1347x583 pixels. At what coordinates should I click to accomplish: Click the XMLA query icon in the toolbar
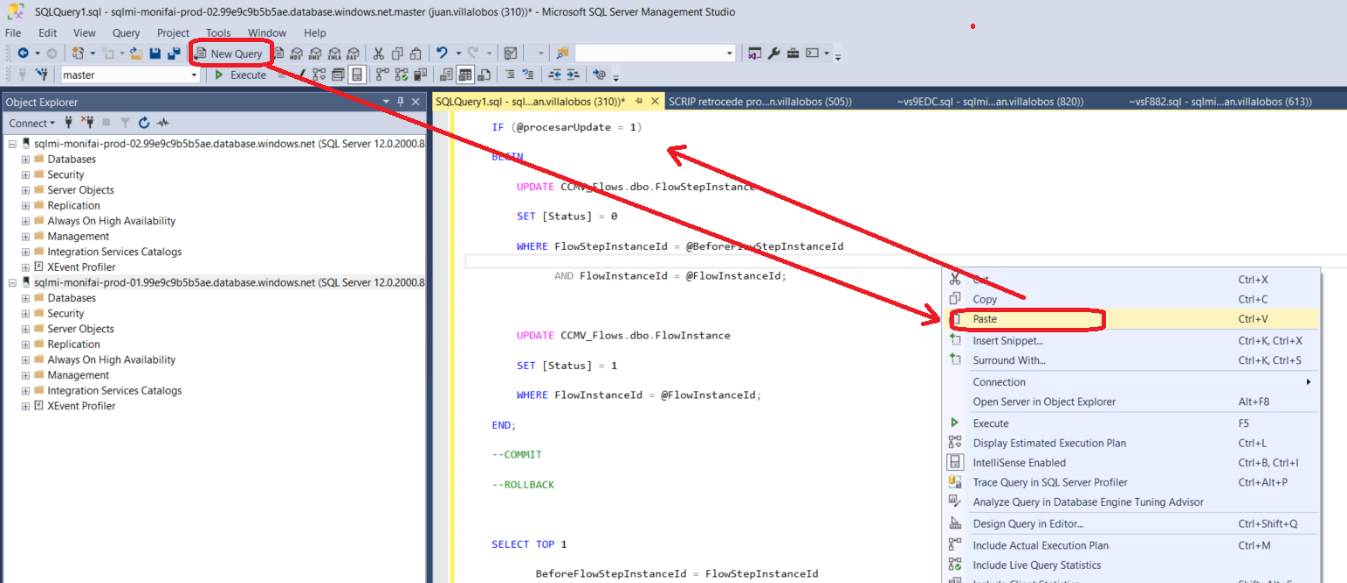(334, 54)
